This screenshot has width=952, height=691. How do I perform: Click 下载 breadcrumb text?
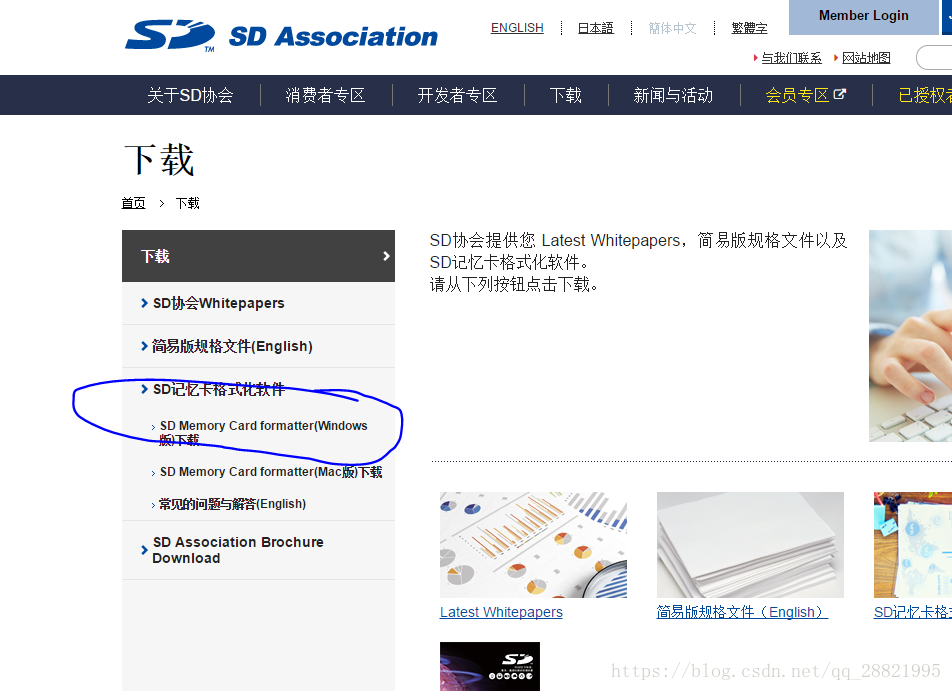[x=187, y=203]
